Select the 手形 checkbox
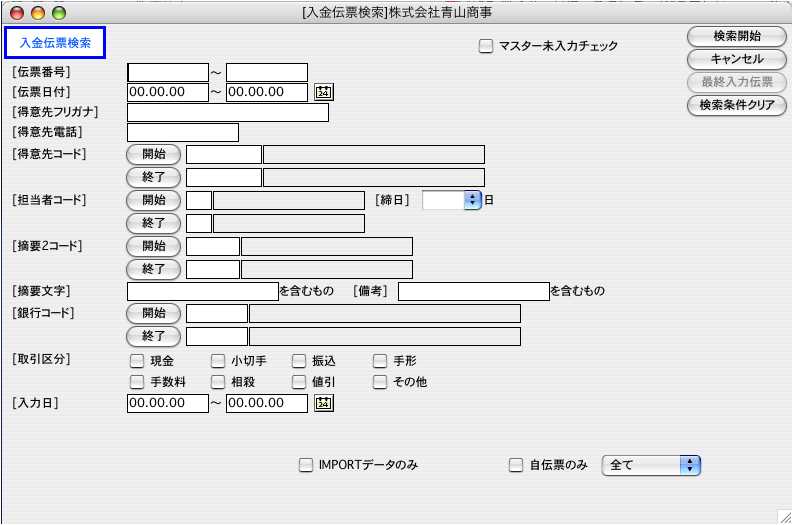 [380, 361]
